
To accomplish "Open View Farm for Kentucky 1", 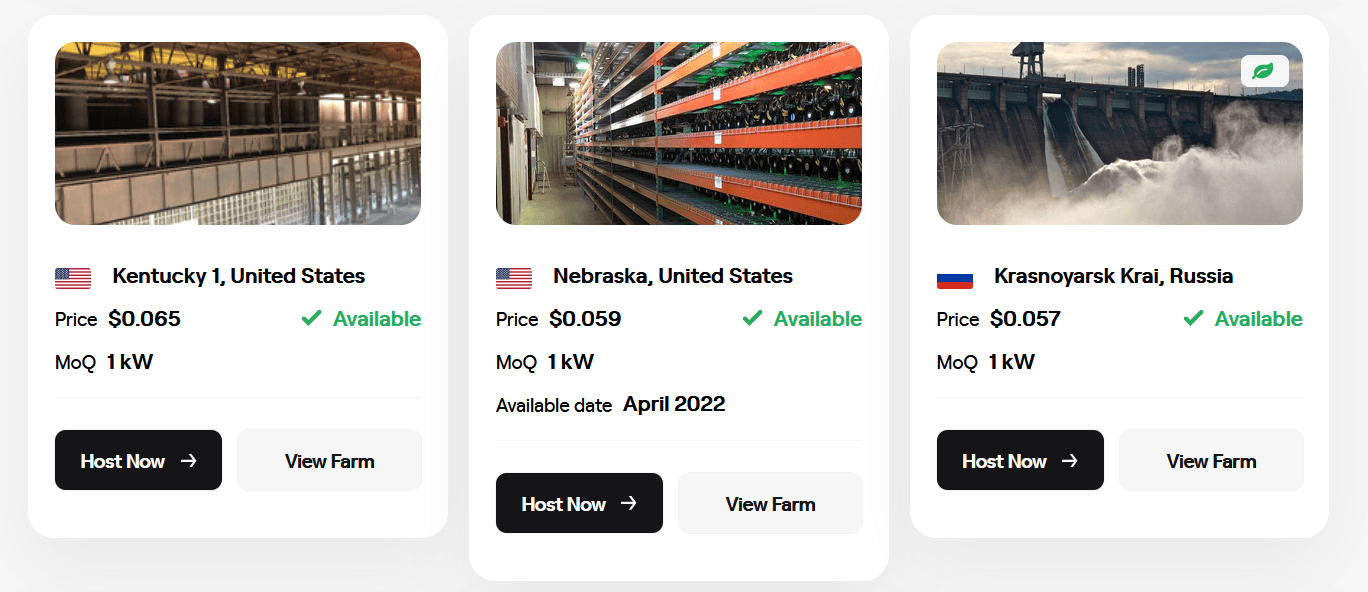I will click(329, 461).
